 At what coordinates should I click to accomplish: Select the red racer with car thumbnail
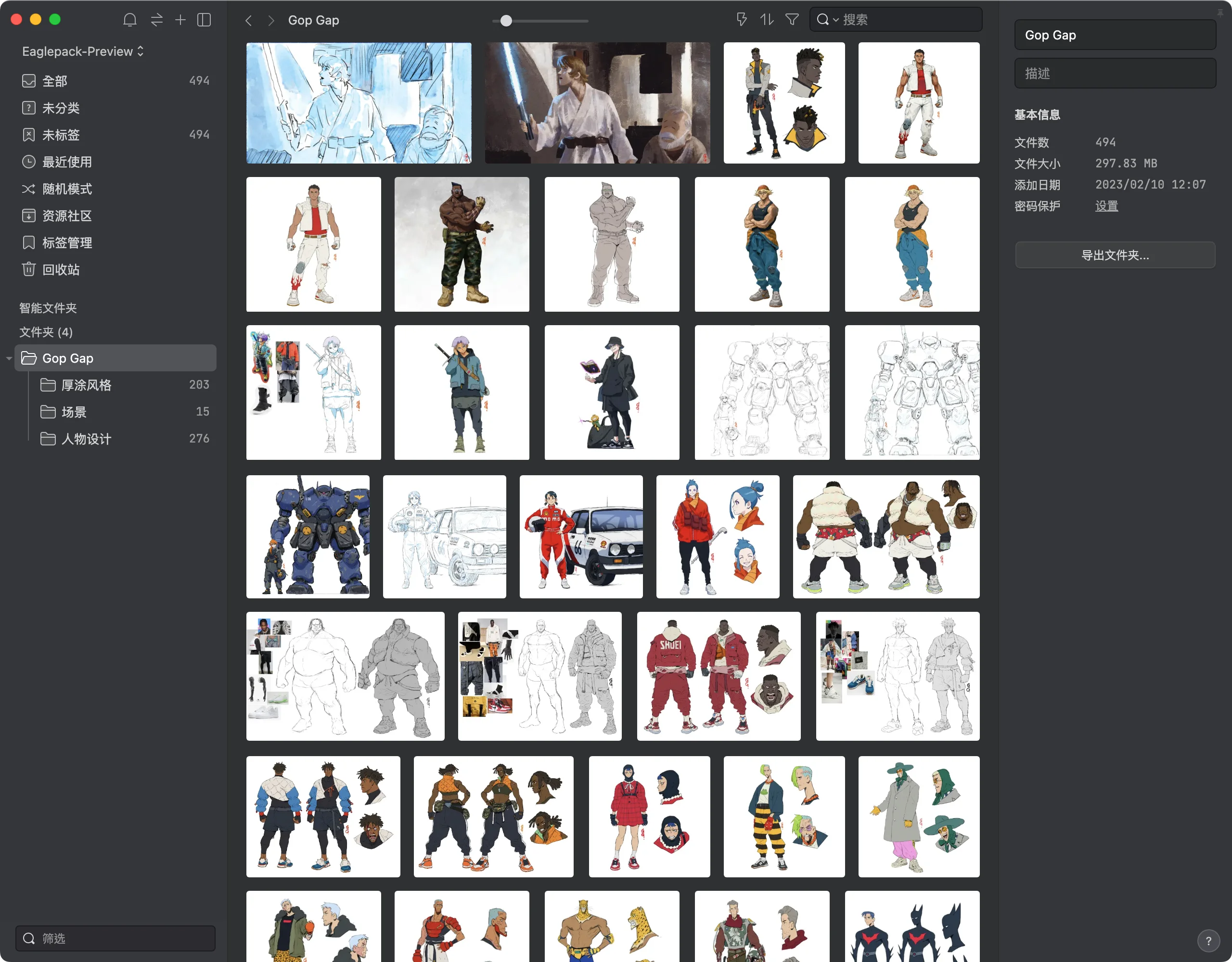(581, 537)
